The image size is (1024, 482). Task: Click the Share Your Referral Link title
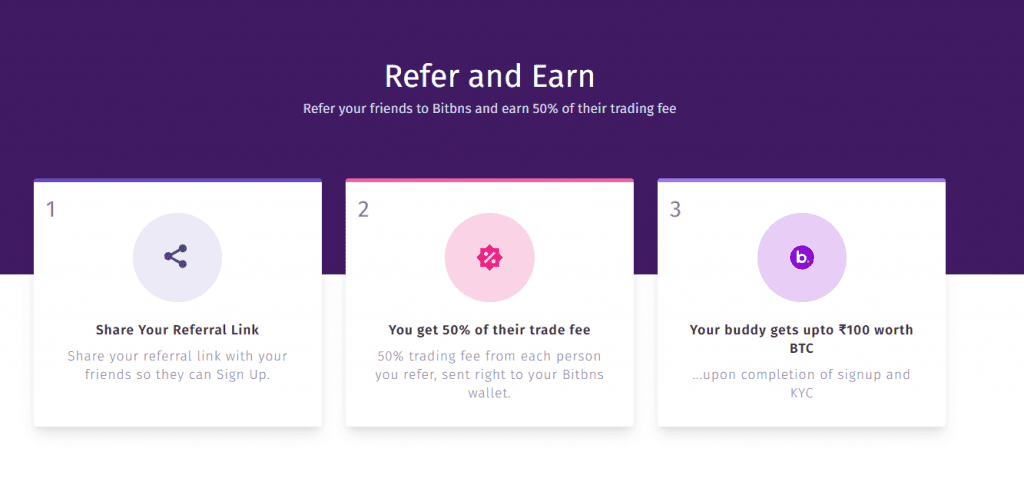click(177, 330)
